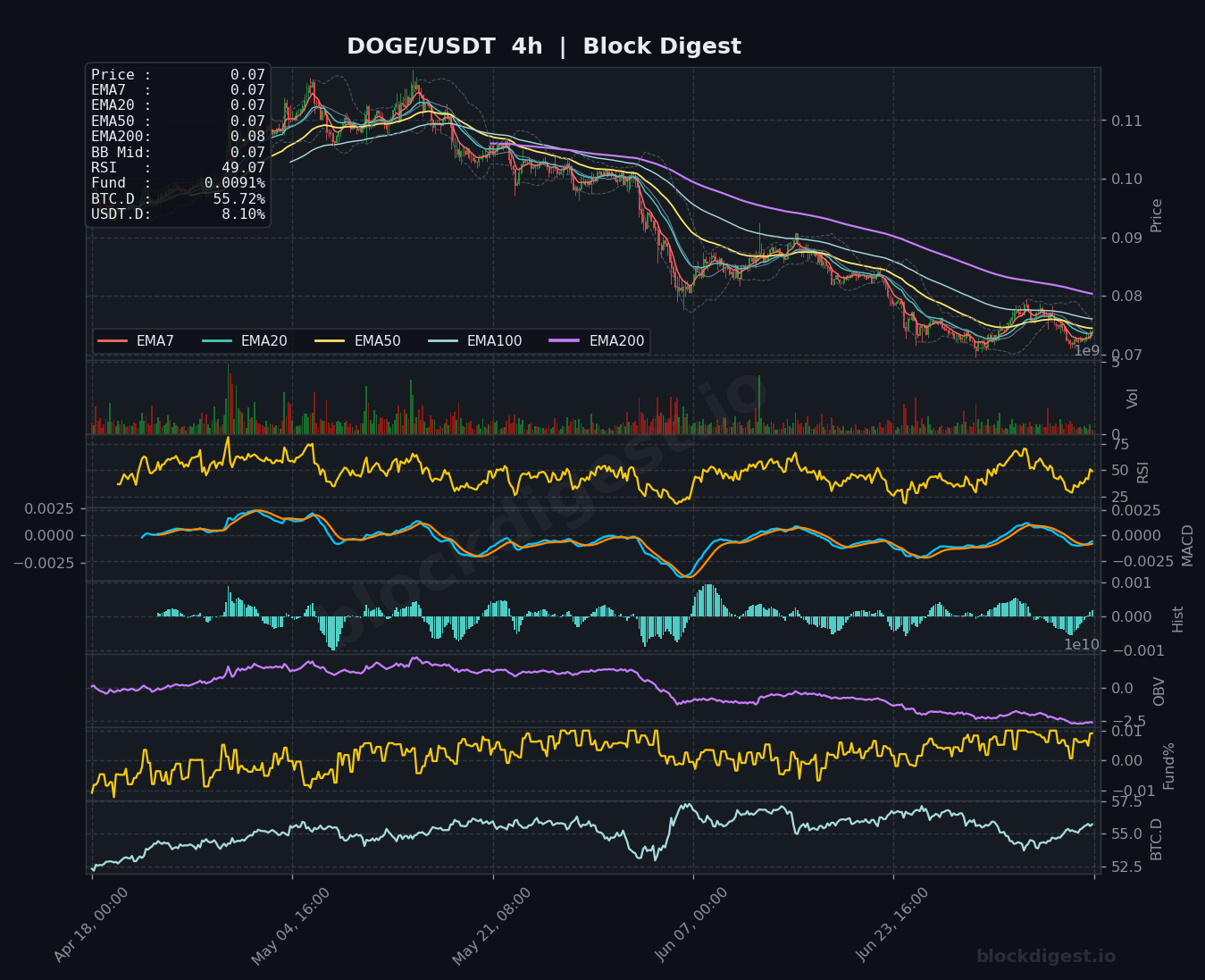The width and height of the screenshot is (1205, 980).
Task: Click the Vol panel axis label
Action: (x=1133, y=398)
